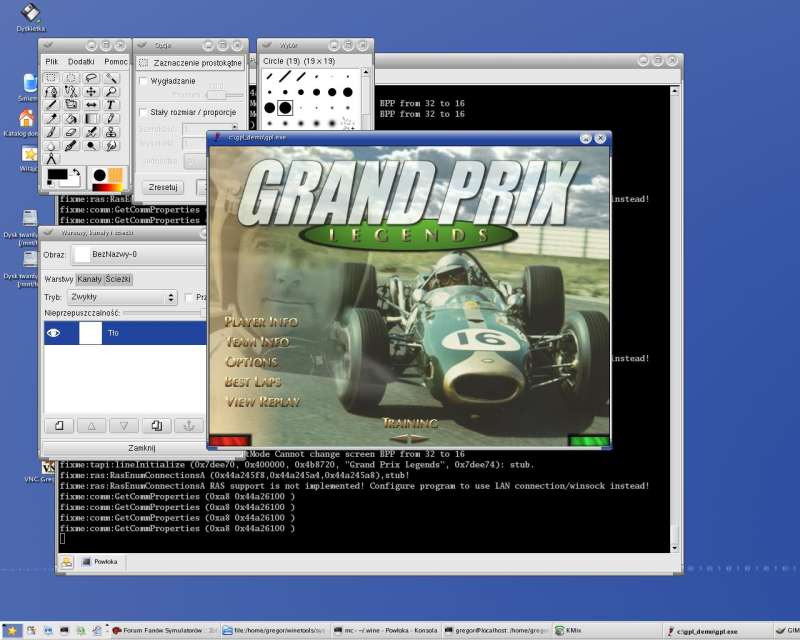Click the red button in game window
The width and height of the screenshot is (800, 640).
coord(230,440)
